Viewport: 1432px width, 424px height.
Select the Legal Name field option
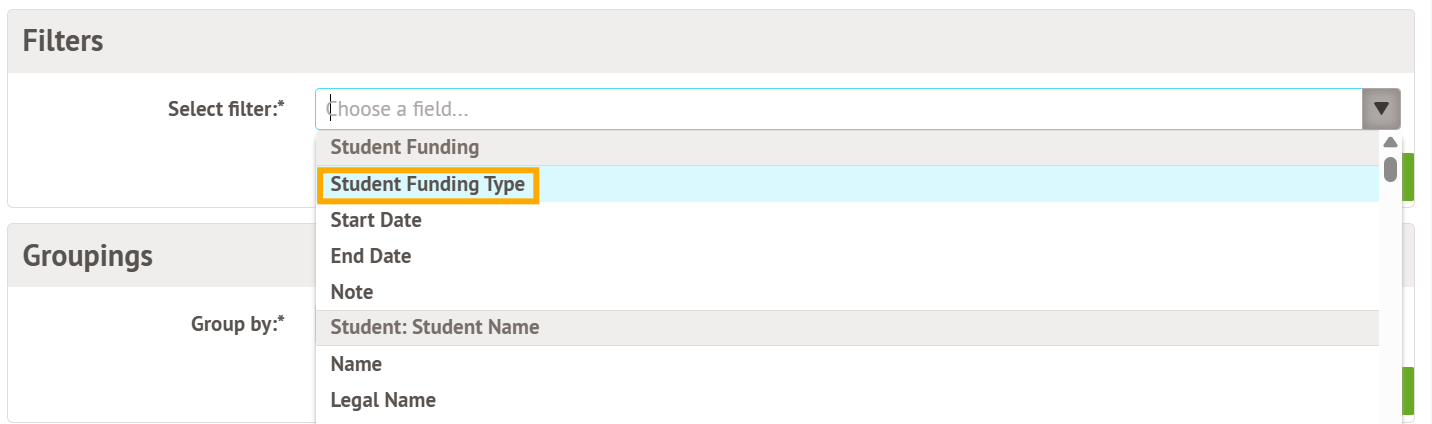pos(383,400)
